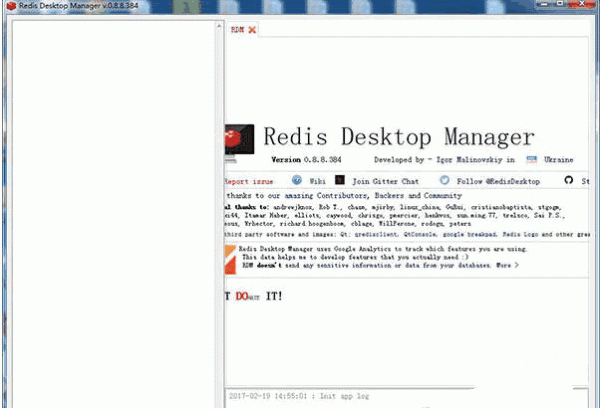600x409 pixels.
Task: Click the scroll-up arrow of connections panel
Action: point(219,26)
